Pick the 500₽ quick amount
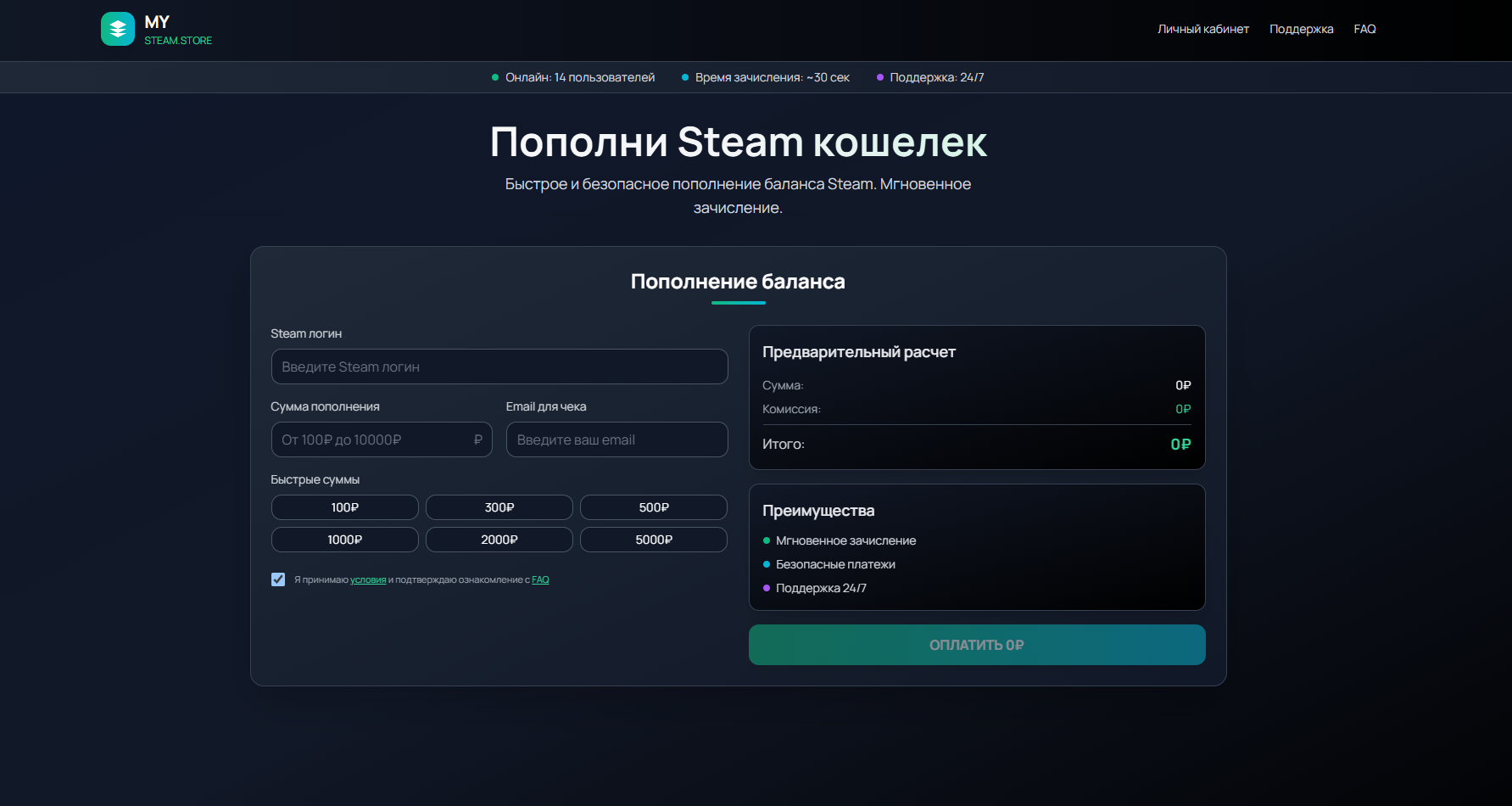Image resolution: width=1512 pixels, height=806 pixels. 654,507
